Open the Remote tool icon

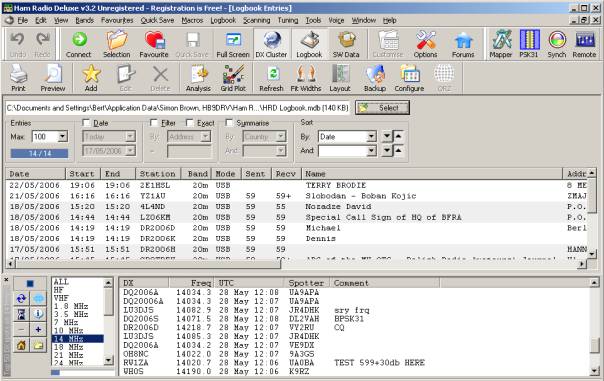click(584, 45)
